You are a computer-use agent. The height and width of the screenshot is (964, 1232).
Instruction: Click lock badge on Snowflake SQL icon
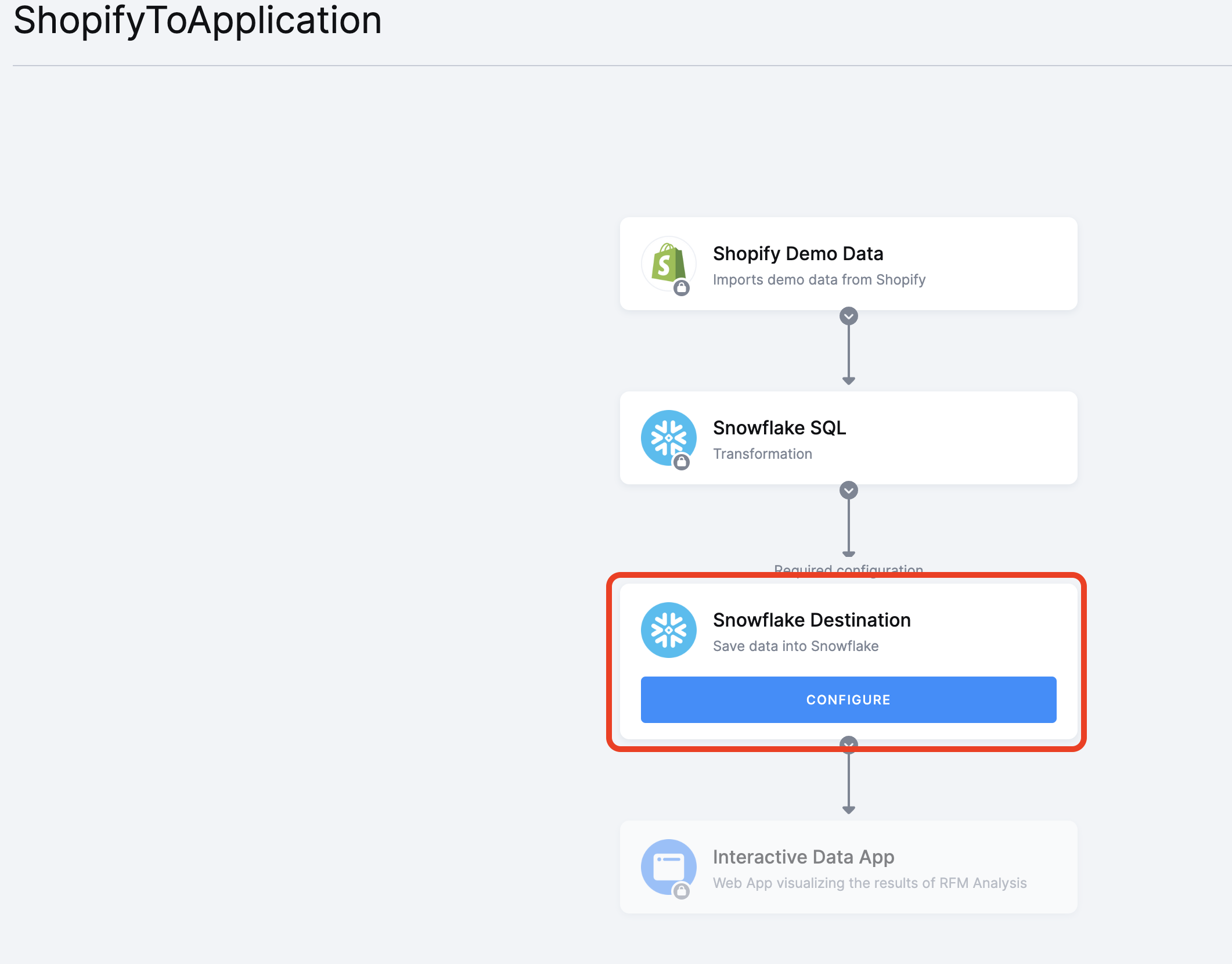coord(682,462)
